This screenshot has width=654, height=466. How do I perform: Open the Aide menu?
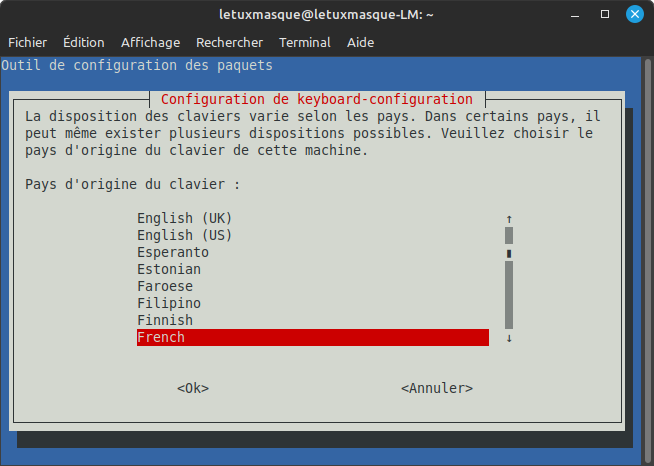360,43
